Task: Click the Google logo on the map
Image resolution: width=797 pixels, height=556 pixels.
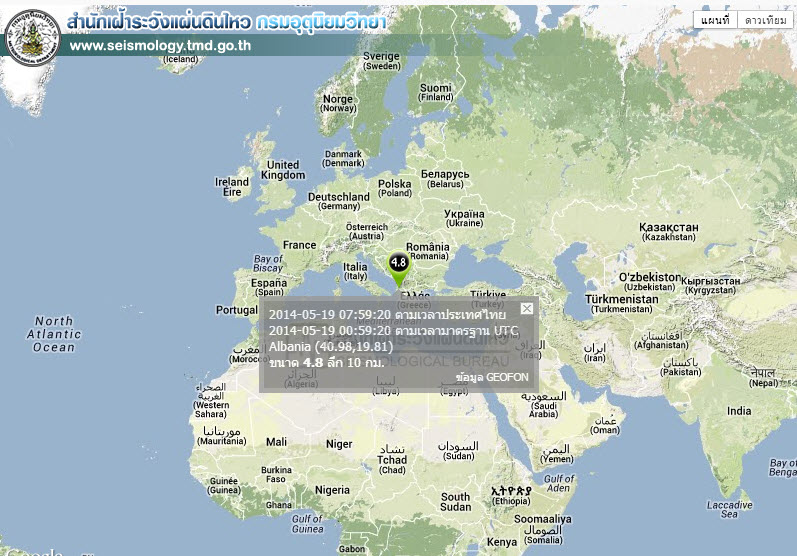Action: pos(34,552)
